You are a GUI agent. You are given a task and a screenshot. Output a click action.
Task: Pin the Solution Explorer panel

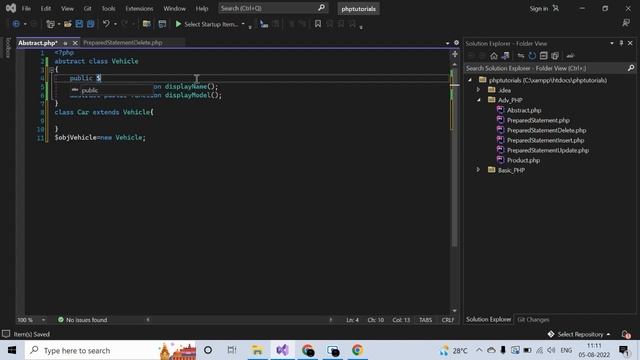621,43
